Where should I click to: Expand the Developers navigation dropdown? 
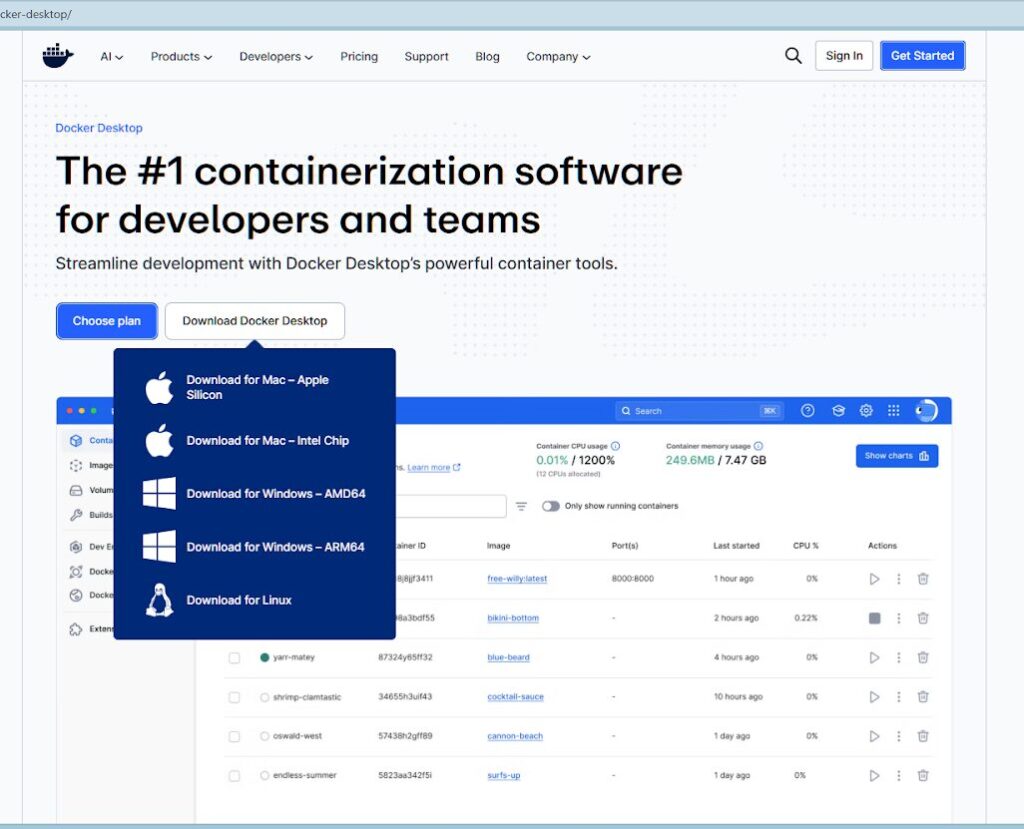(276, 57)
